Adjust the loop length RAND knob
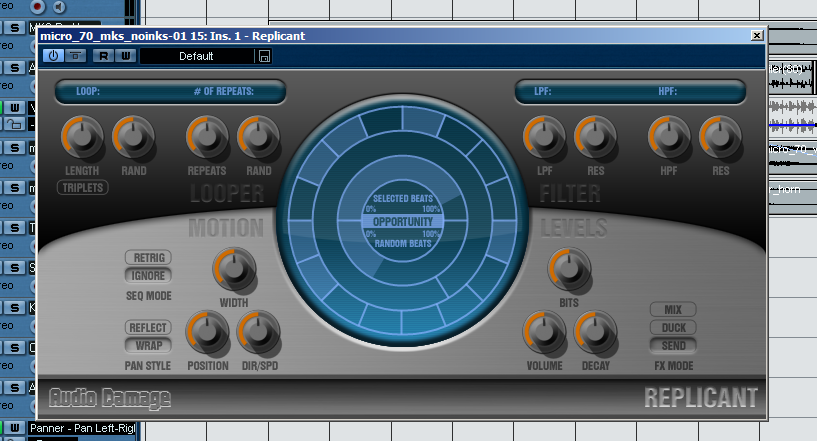 tap(133, 137)
